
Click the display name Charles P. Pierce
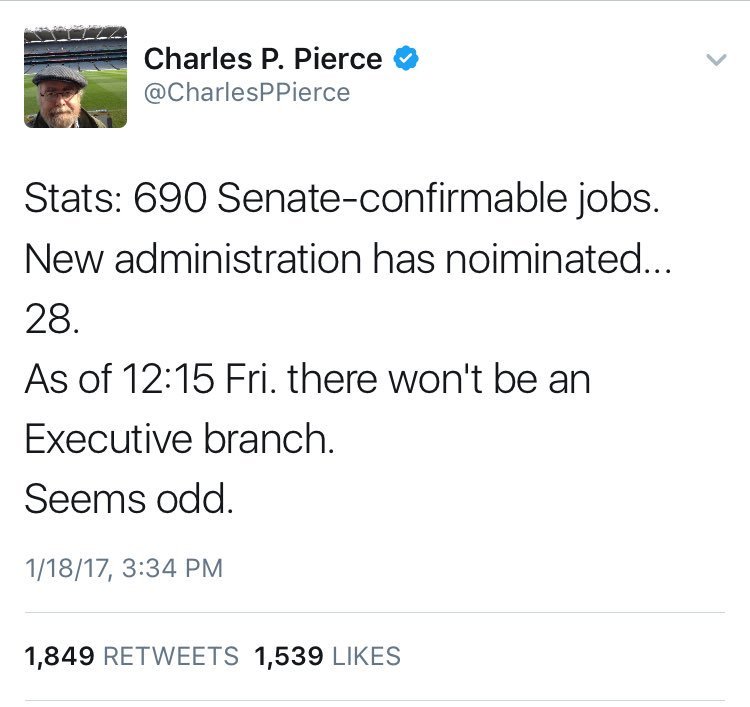(x=263, y=59)
